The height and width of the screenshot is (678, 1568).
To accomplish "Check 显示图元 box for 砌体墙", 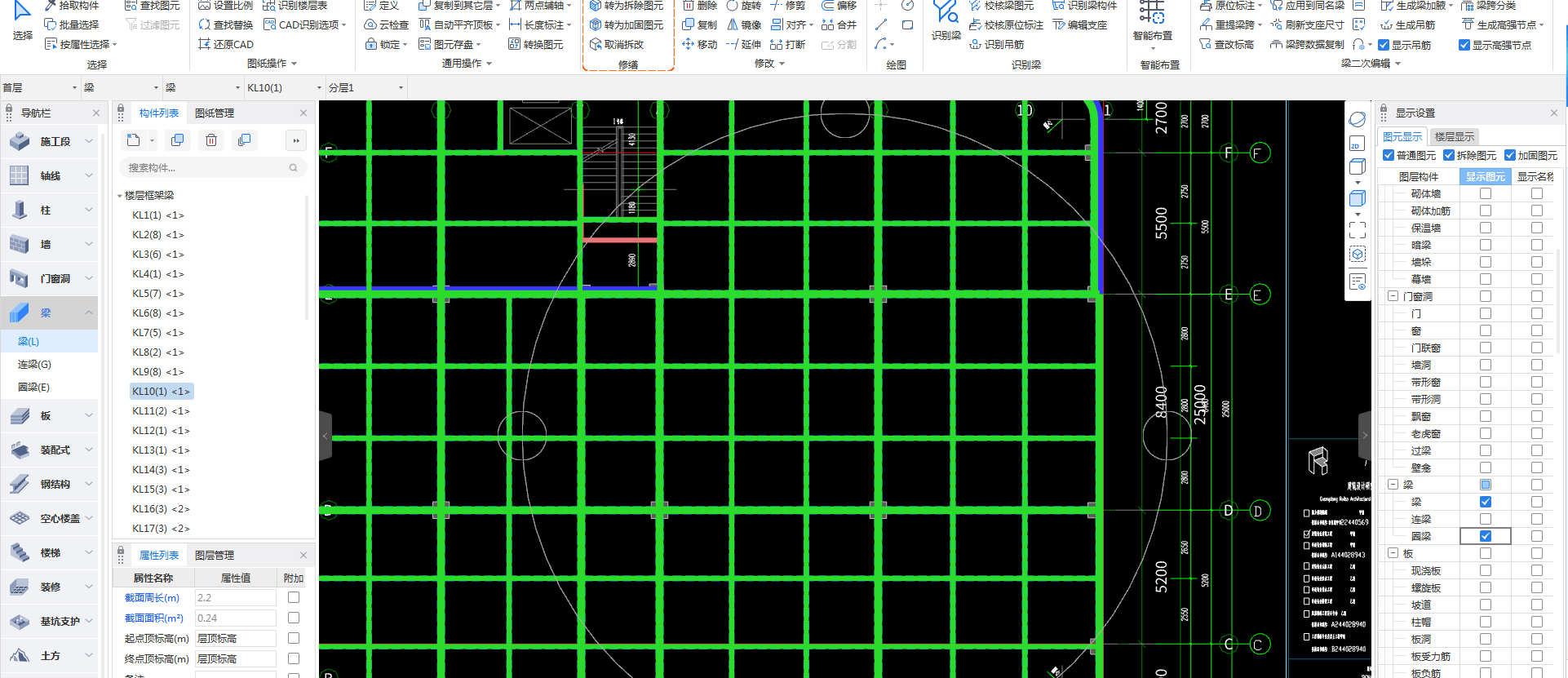I will coord(1486,193).
